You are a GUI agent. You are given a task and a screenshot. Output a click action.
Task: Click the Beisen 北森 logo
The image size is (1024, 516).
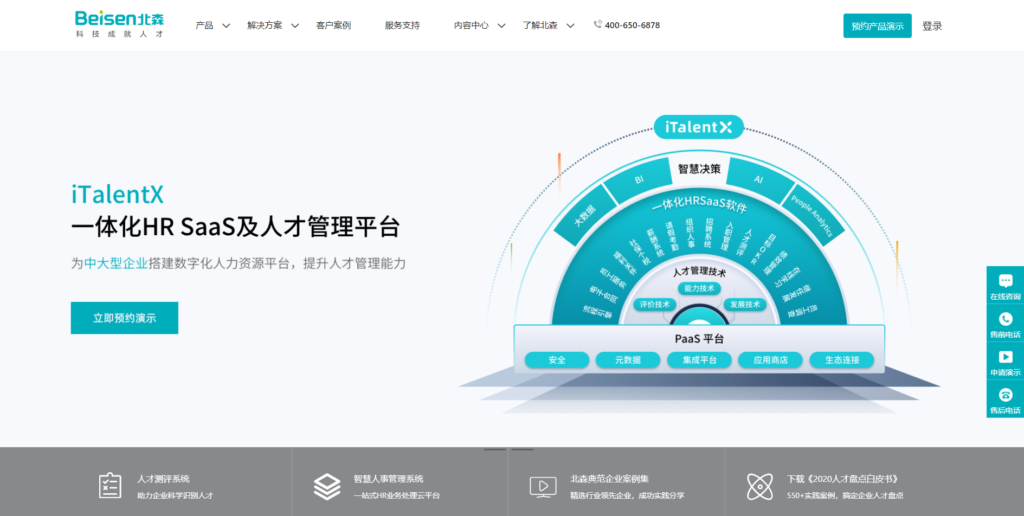120,24
